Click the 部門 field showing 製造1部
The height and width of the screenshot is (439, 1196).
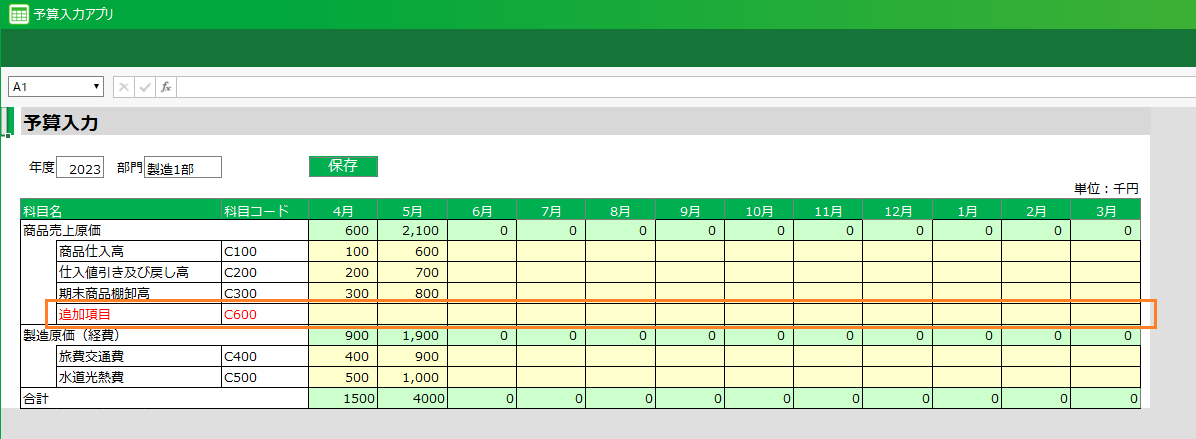[182, 168]
